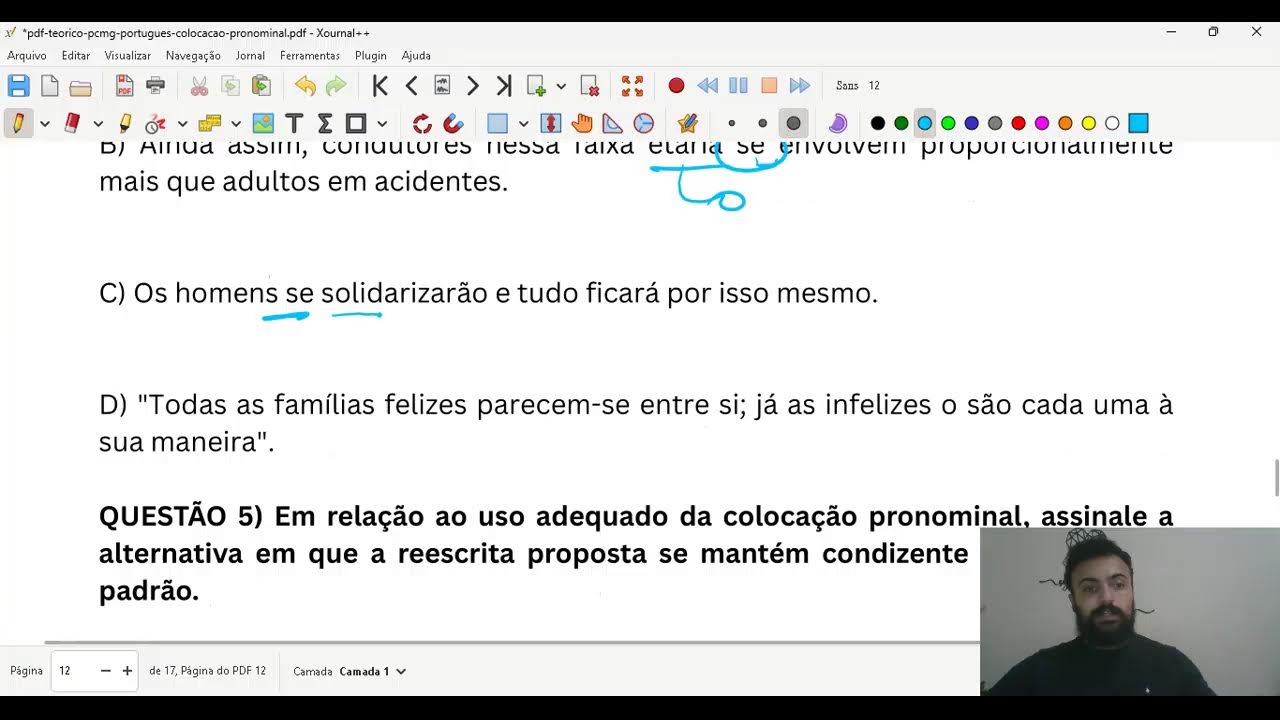
Task: Click the Cut scissors icon
Action: (199, 86)
